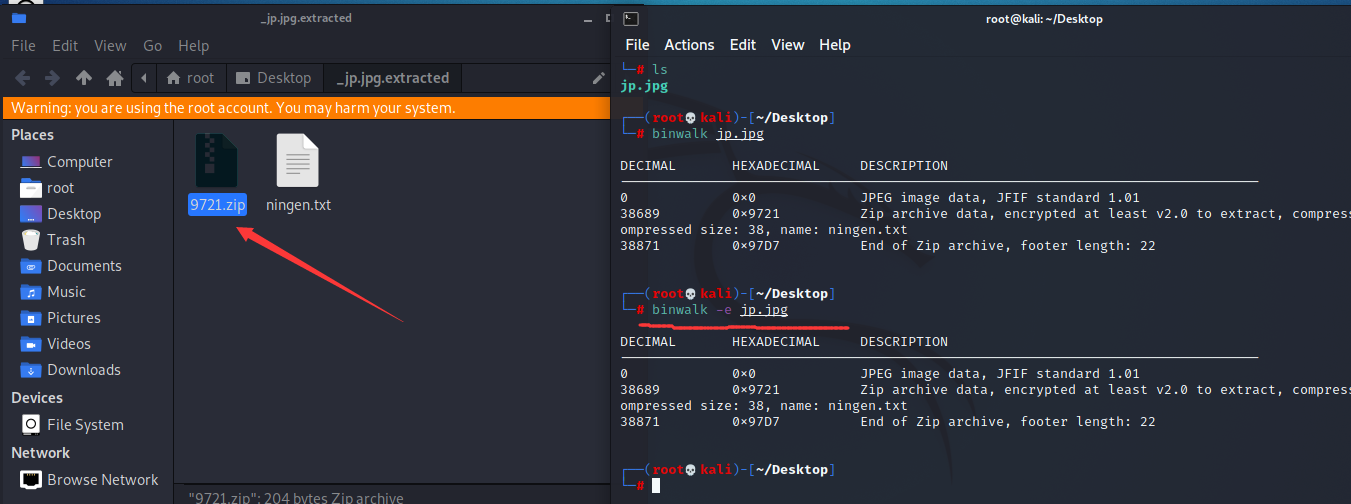Open the Edit menu in file manager
Viewport: 1351px width, 504px height.
(65, 46)
